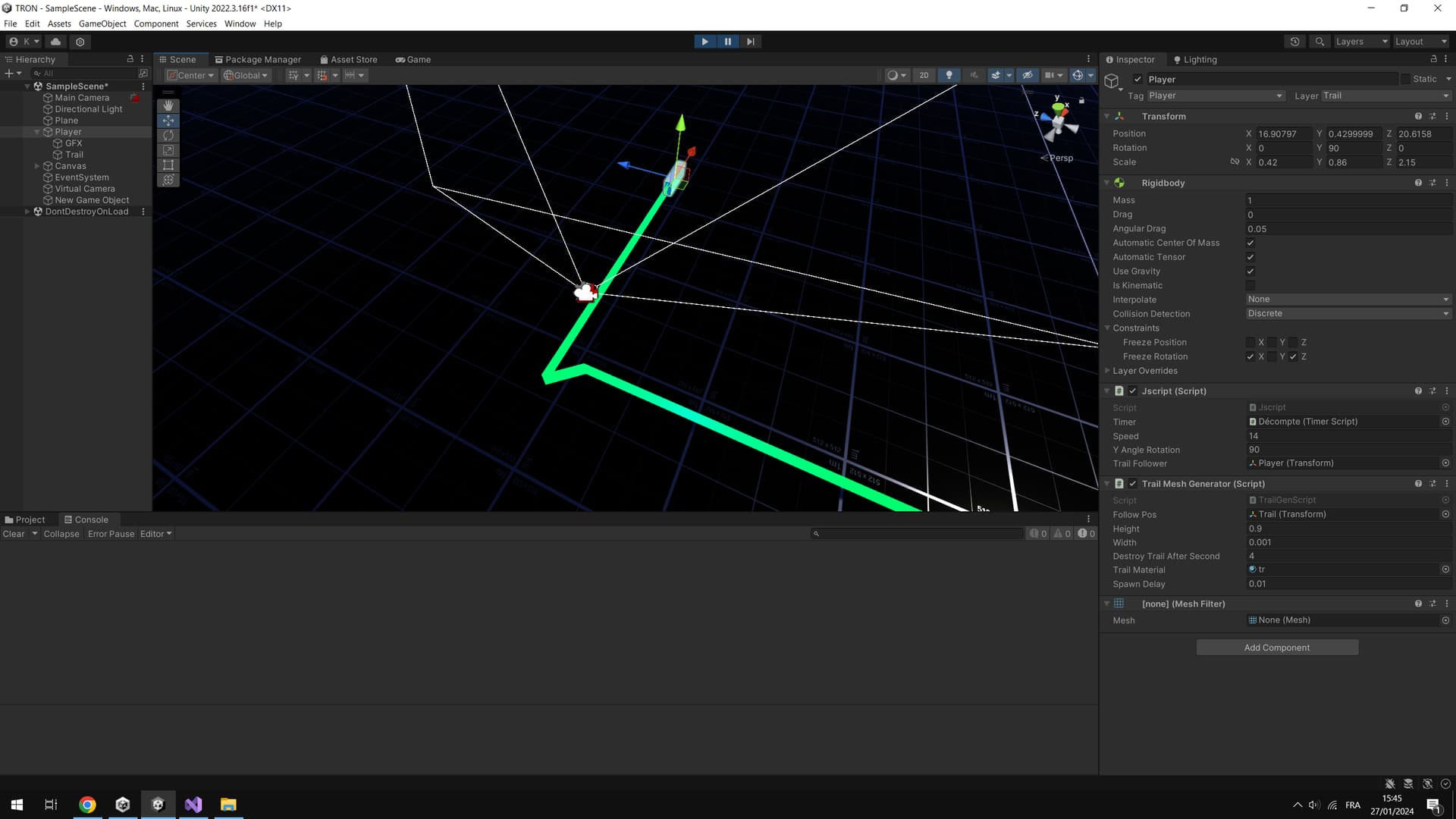Toggle 2D view mode in Scene view

(x=924, y=75)
